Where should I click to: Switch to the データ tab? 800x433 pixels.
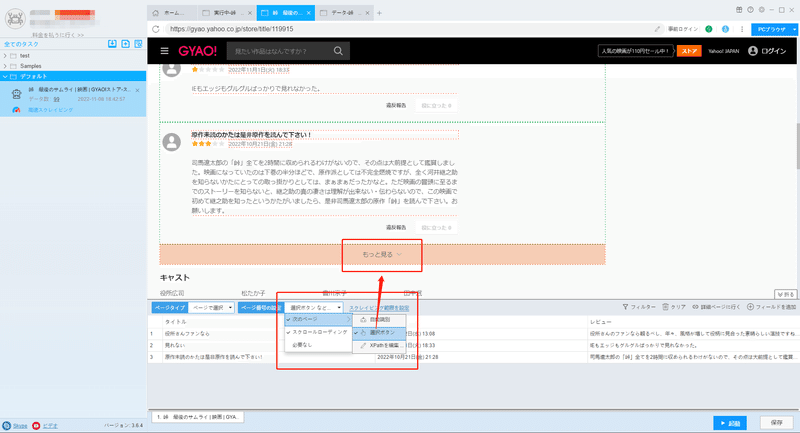coord(343,13)
